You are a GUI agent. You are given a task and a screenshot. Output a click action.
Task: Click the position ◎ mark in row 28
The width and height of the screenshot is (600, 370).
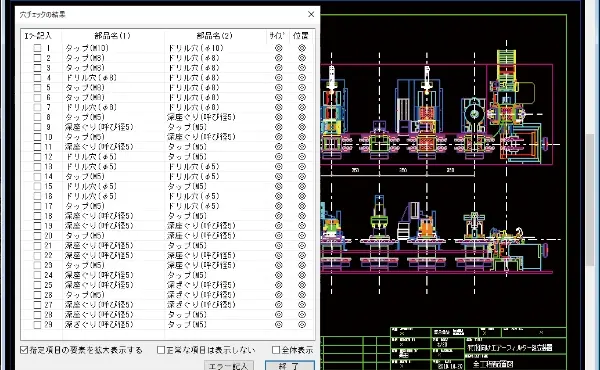pos(302,315)
